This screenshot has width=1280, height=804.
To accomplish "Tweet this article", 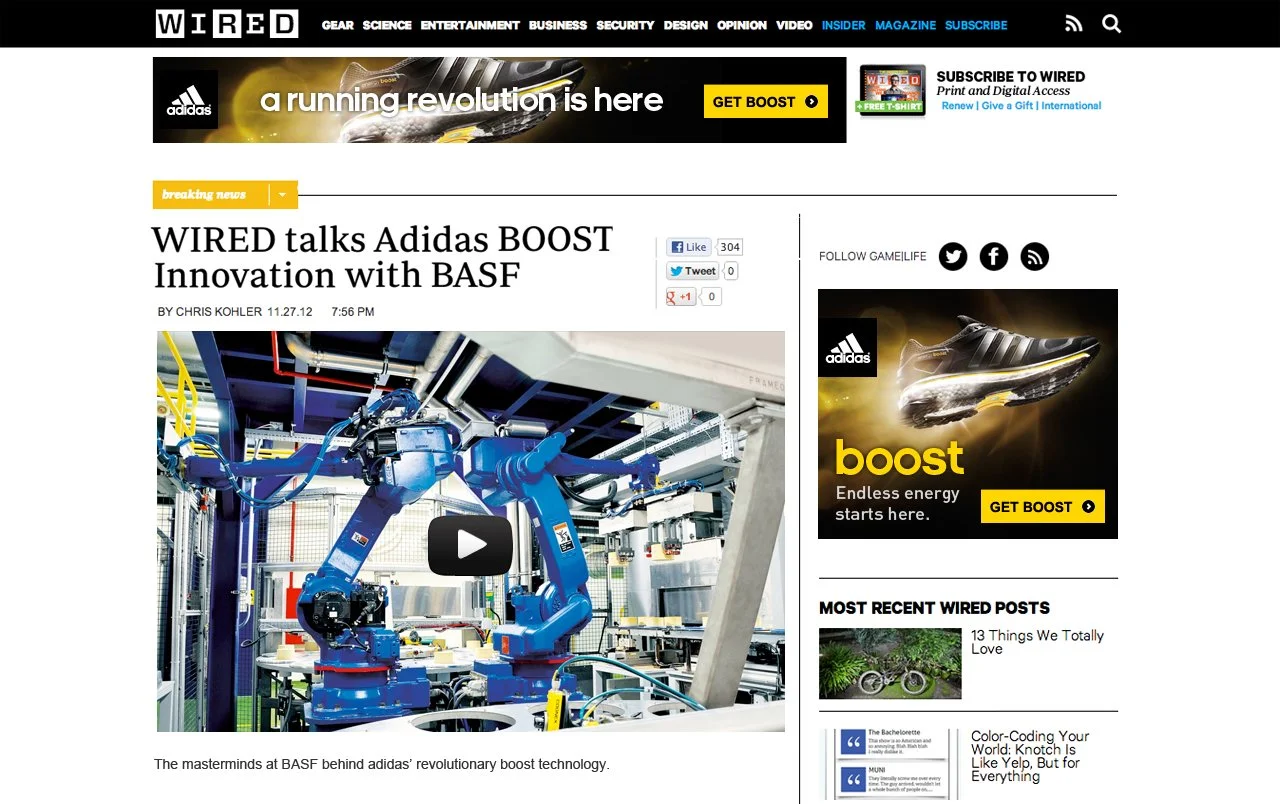I will 692,271.
